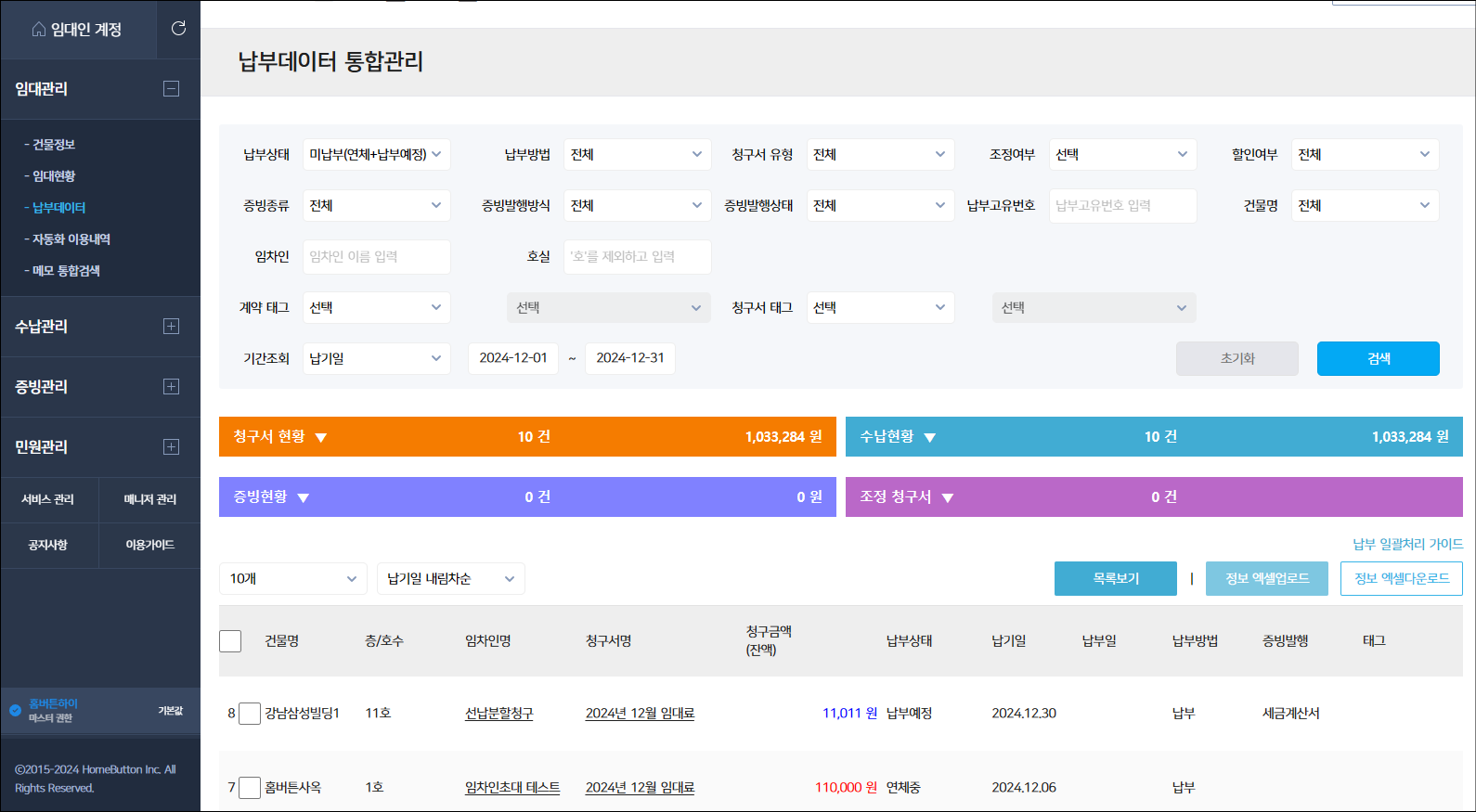Image resolution: width=1476 pixels, height=812 pixels.
Task: Check the row checkbox for 홈버튼사옥
Action: click(x=250, y=788)
